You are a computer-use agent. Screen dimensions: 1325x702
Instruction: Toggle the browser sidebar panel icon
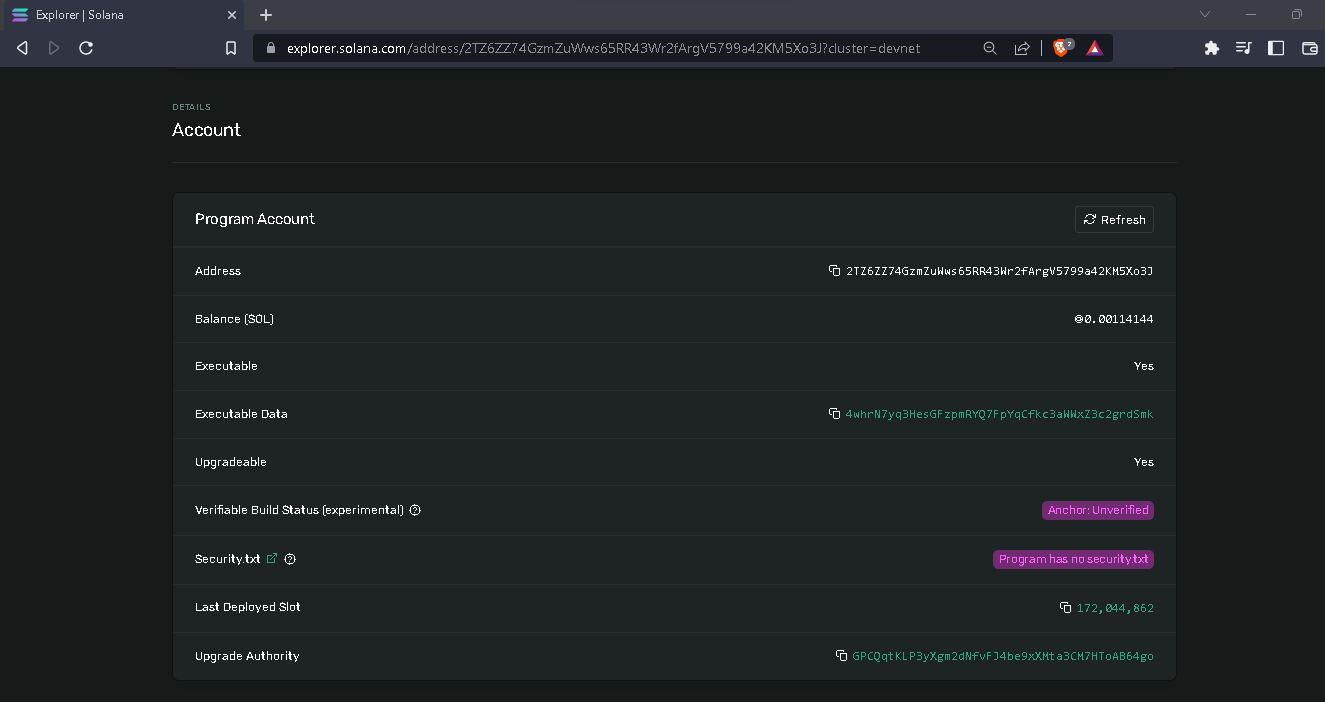(x=1276, y=48)
